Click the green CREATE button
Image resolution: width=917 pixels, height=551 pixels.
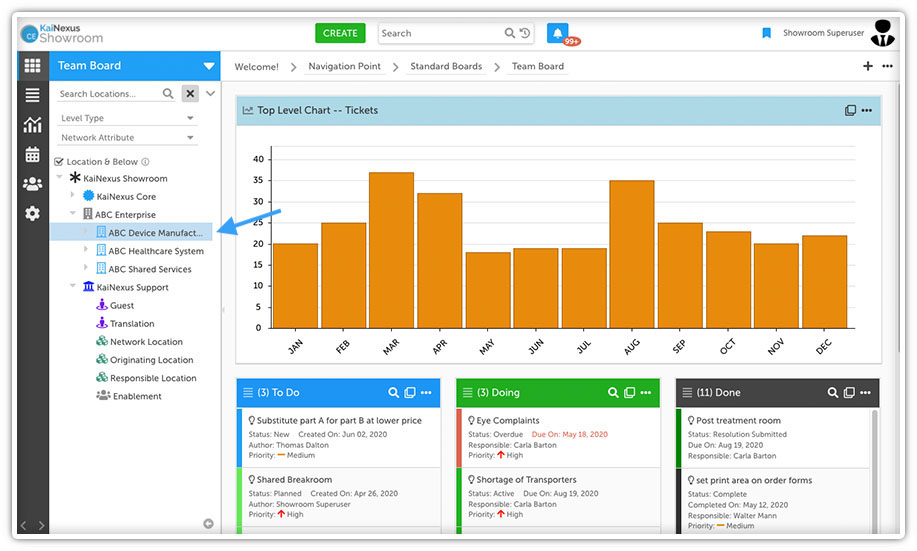[340, 33]
